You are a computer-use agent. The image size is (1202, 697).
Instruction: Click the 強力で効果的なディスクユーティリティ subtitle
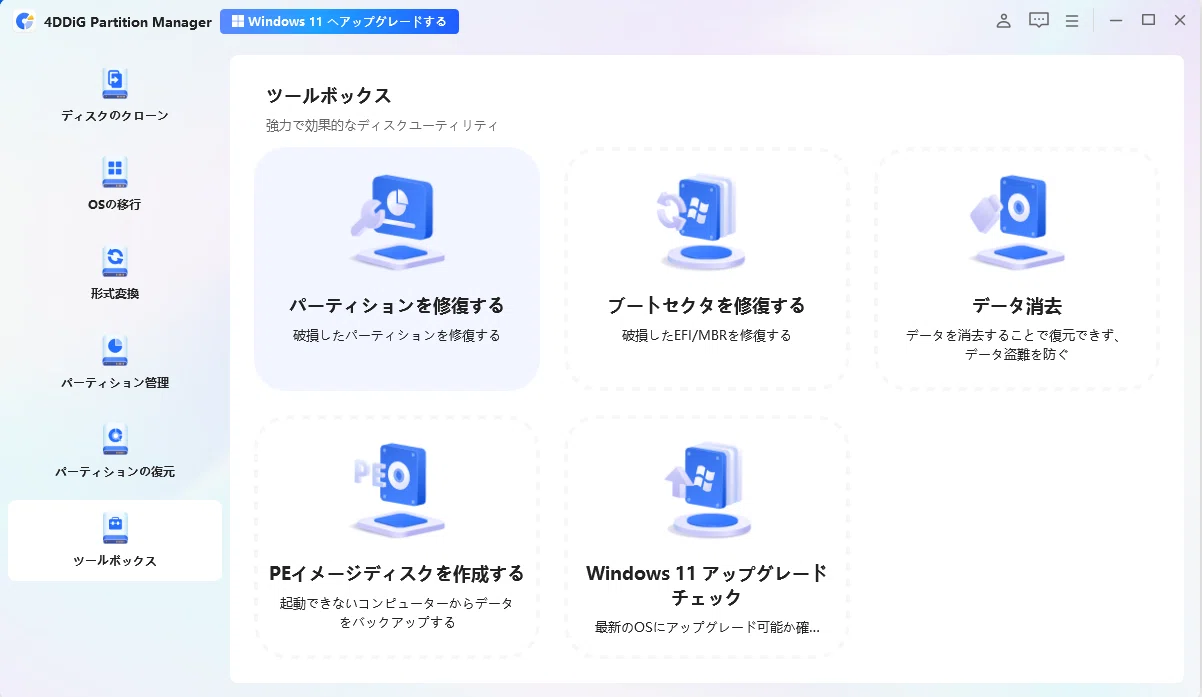coord(382,126)
